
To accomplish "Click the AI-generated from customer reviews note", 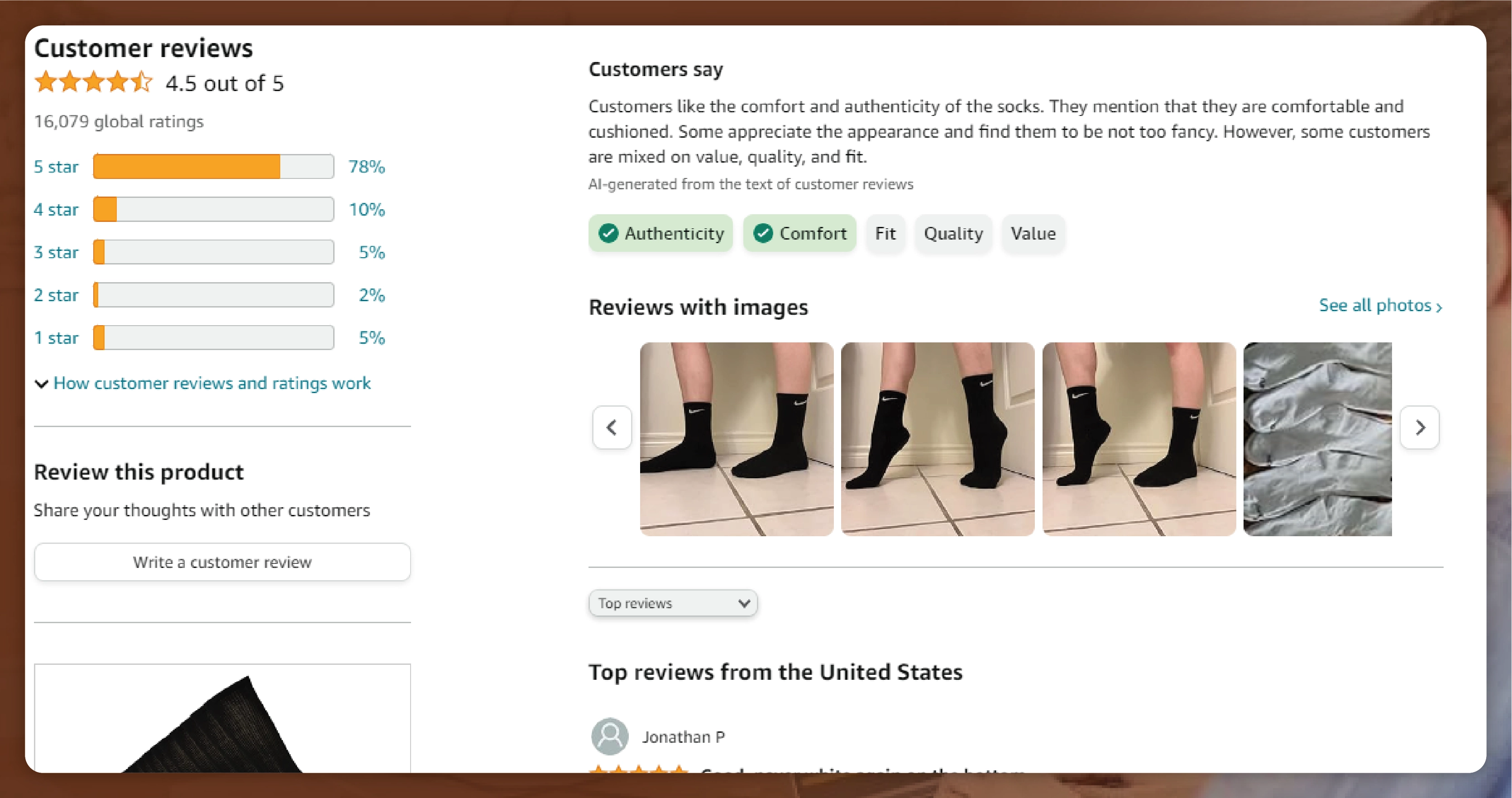I will 751,184.
